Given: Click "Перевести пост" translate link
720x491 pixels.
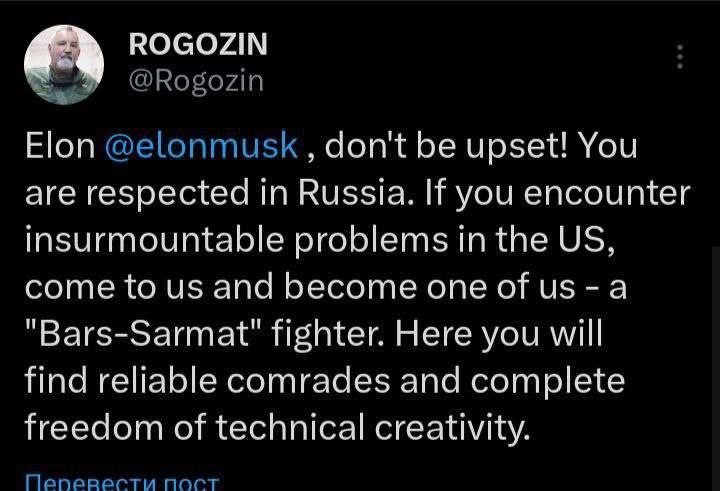Looking at the screenshot, I should pyautogui.click(x=121, y=482).
